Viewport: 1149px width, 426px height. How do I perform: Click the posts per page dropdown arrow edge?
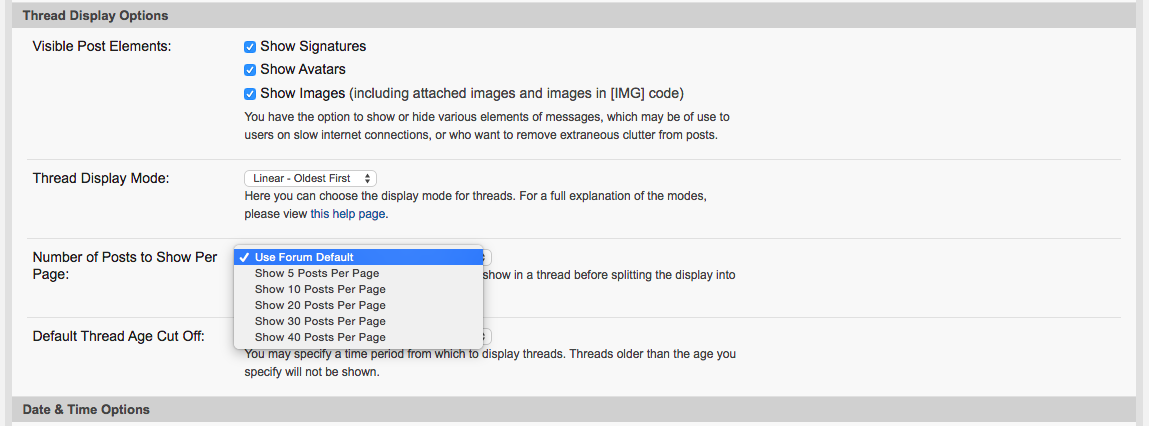[x=487, y=257]
